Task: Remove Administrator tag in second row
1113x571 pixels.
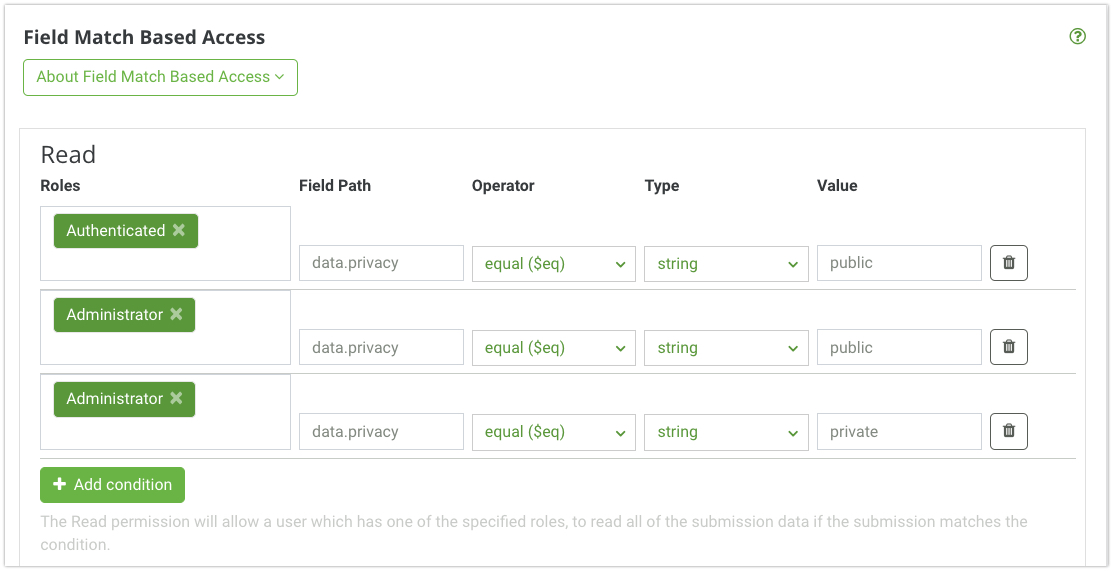Action: point(176,314)
